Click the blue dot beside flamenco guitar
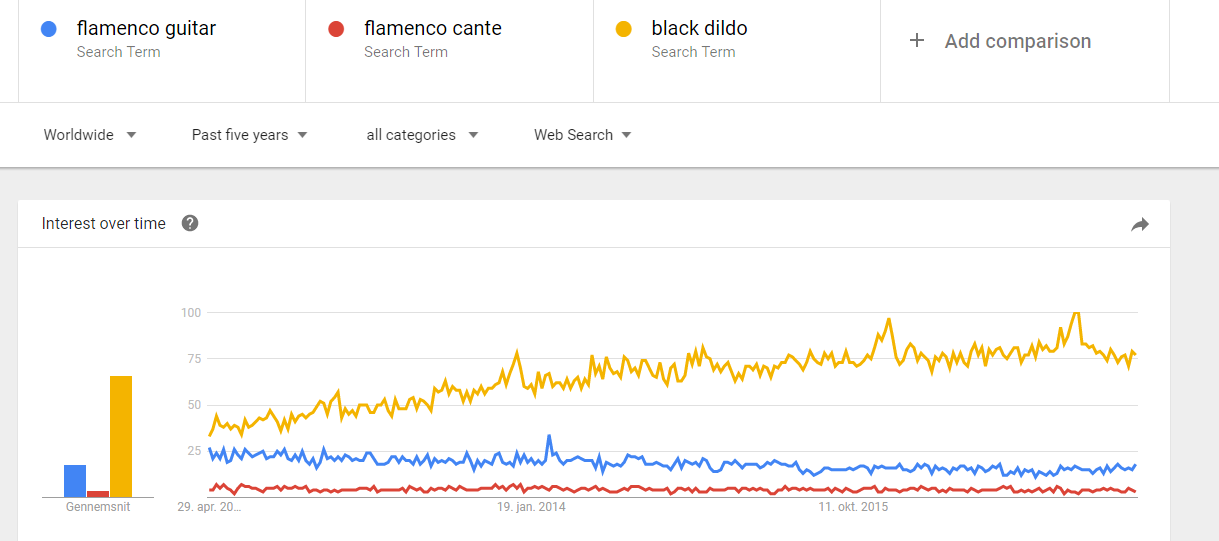Viewport: 1219px width, 541px height. point(49,30)
